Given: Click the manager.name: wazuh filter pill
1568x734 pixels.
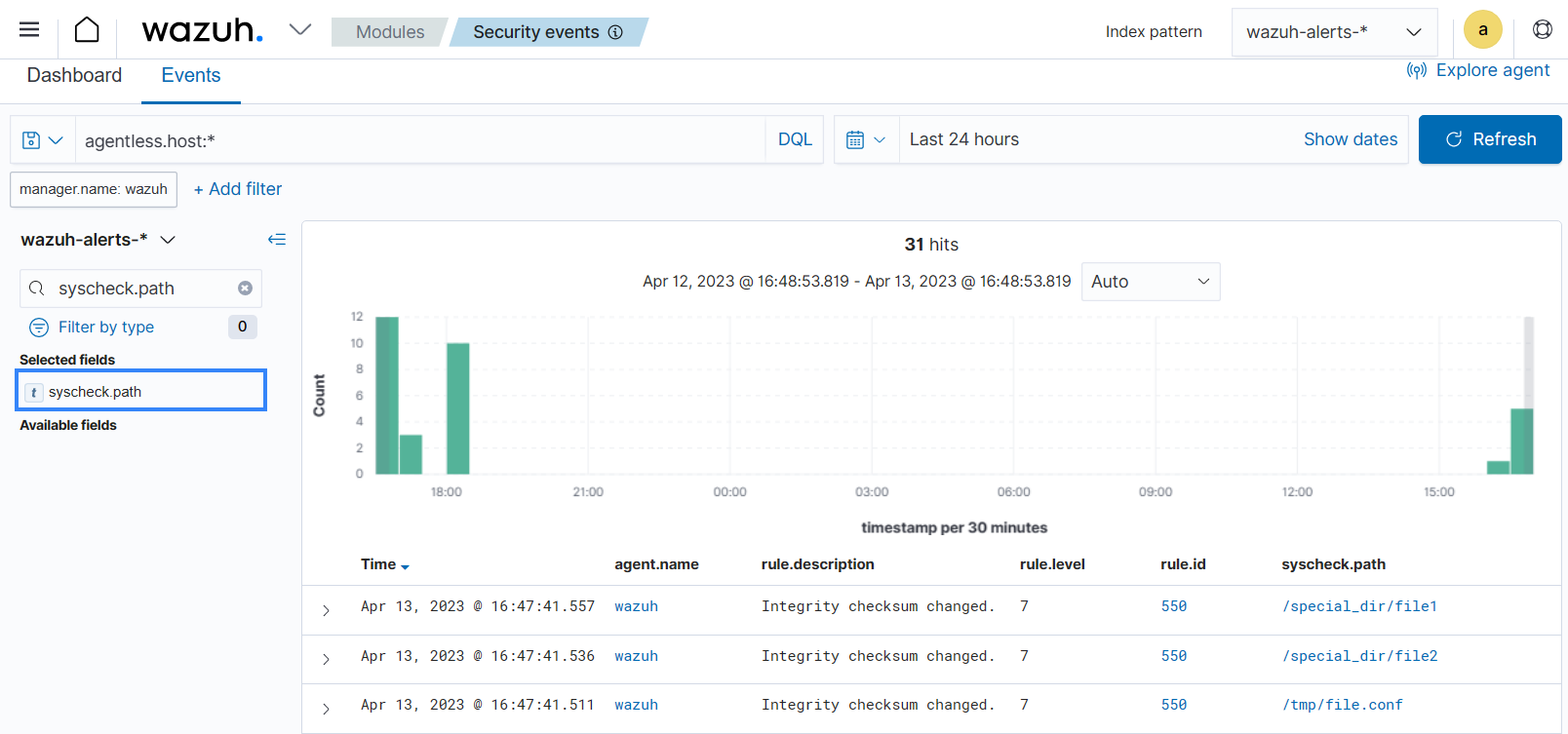Looking at the screenshot, I should point(94,189).
